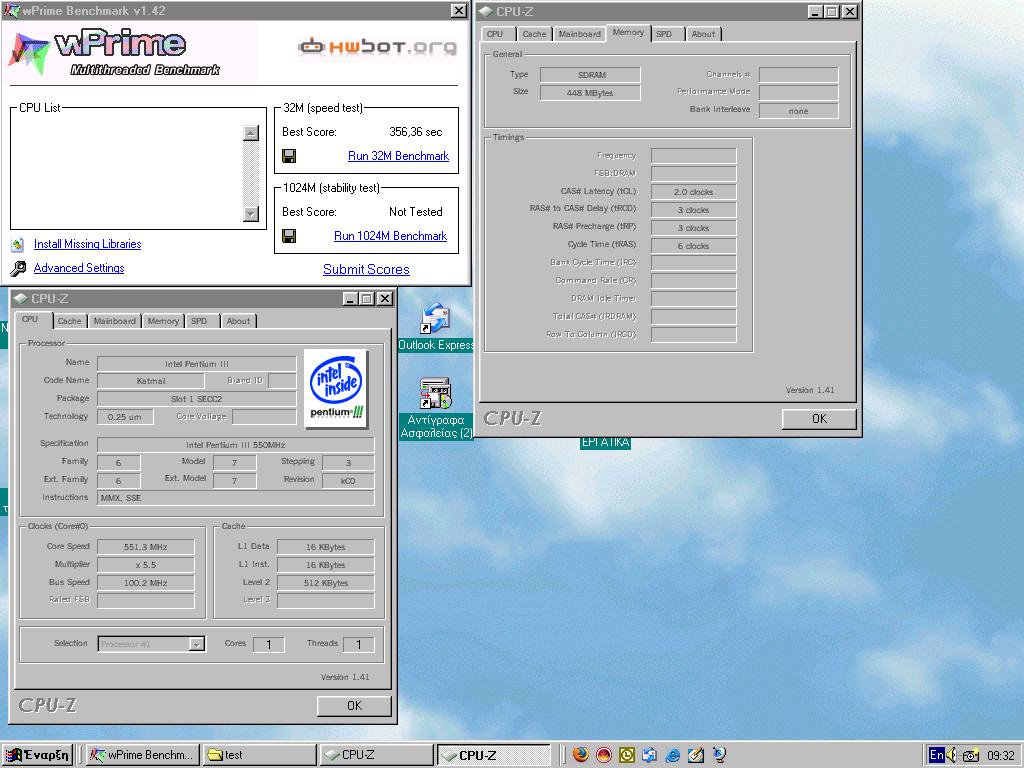
Task: Click the Run 32M Benchmark link
Action: (398, 156)
